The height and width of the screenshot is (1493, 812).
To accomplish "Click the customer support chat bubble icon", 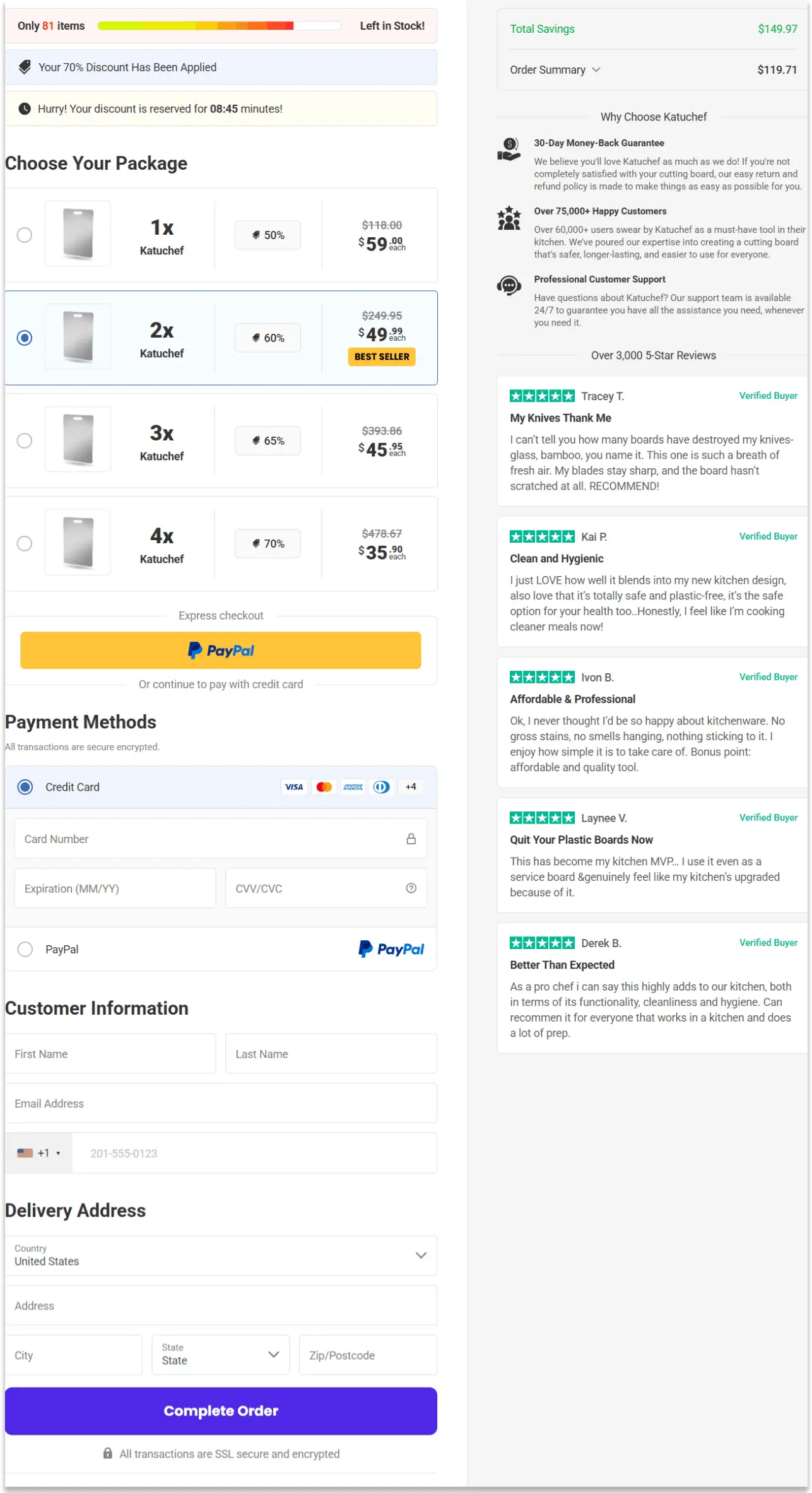I will pos(509,286).
